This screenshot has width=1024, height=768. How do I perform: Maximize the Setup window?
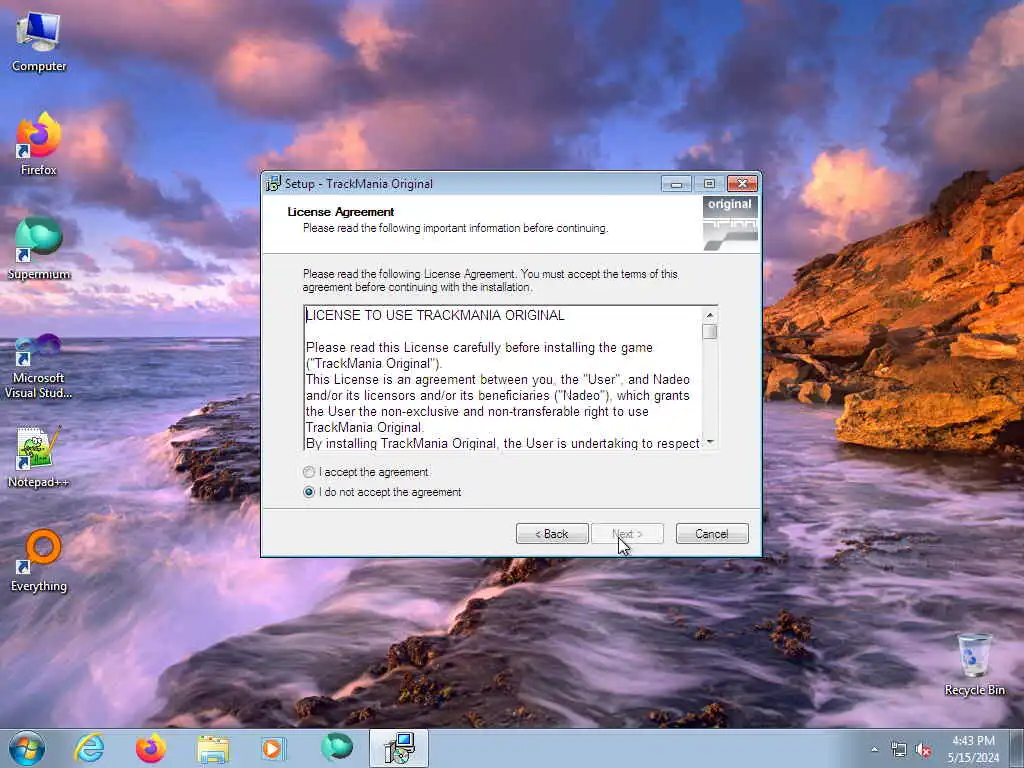tap(709, 184)
